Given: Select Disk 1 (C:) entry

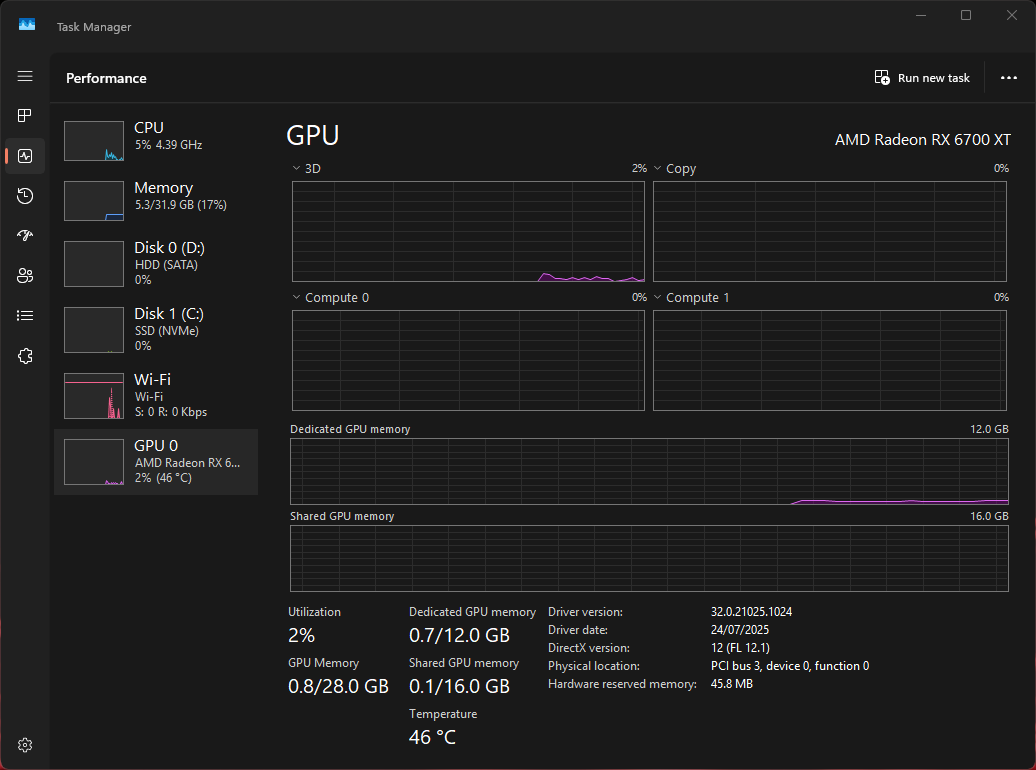Looking at the screenshot, I should click(156, 329).
